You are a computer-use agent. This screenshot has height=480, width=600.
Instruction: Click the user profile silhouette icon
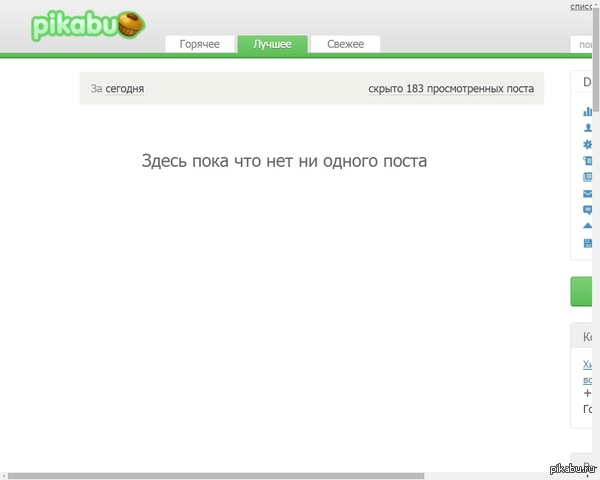[x=587, y=128]
